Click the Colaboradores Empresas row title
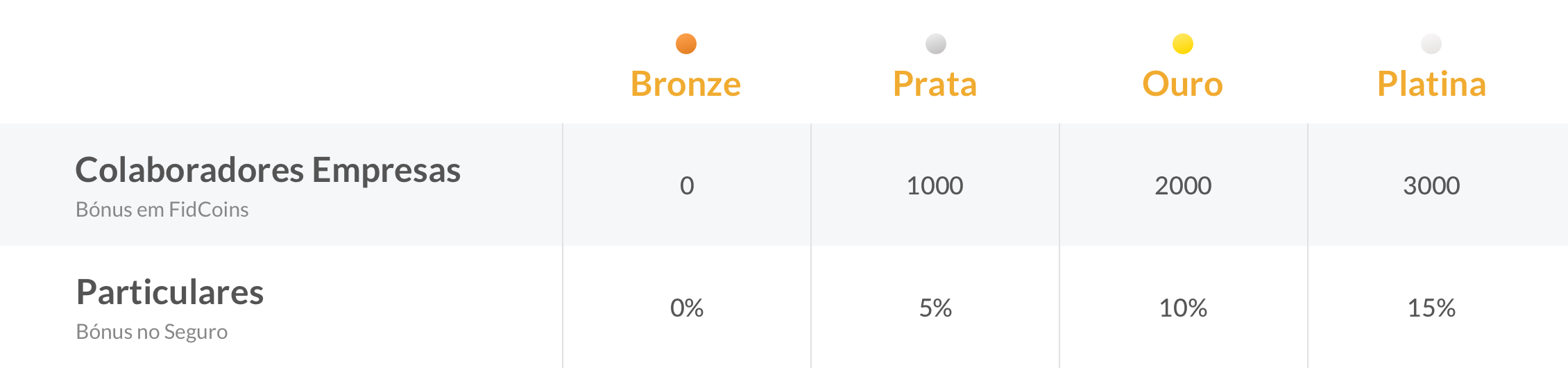This screenshot has width=1568, height=368. [x=268, y=171]
